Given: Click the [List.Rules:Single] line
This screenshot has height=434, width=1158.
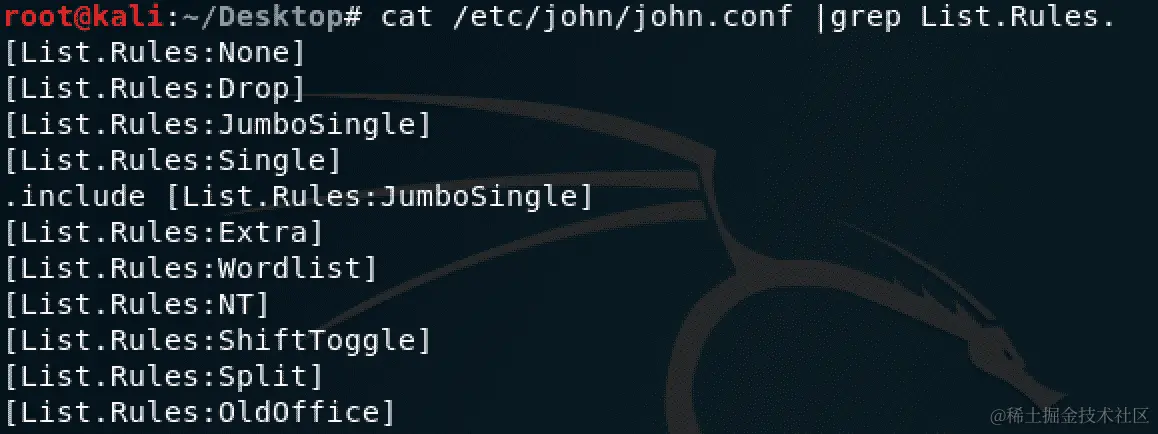Looking at the screenshot, I should [173, 160].
